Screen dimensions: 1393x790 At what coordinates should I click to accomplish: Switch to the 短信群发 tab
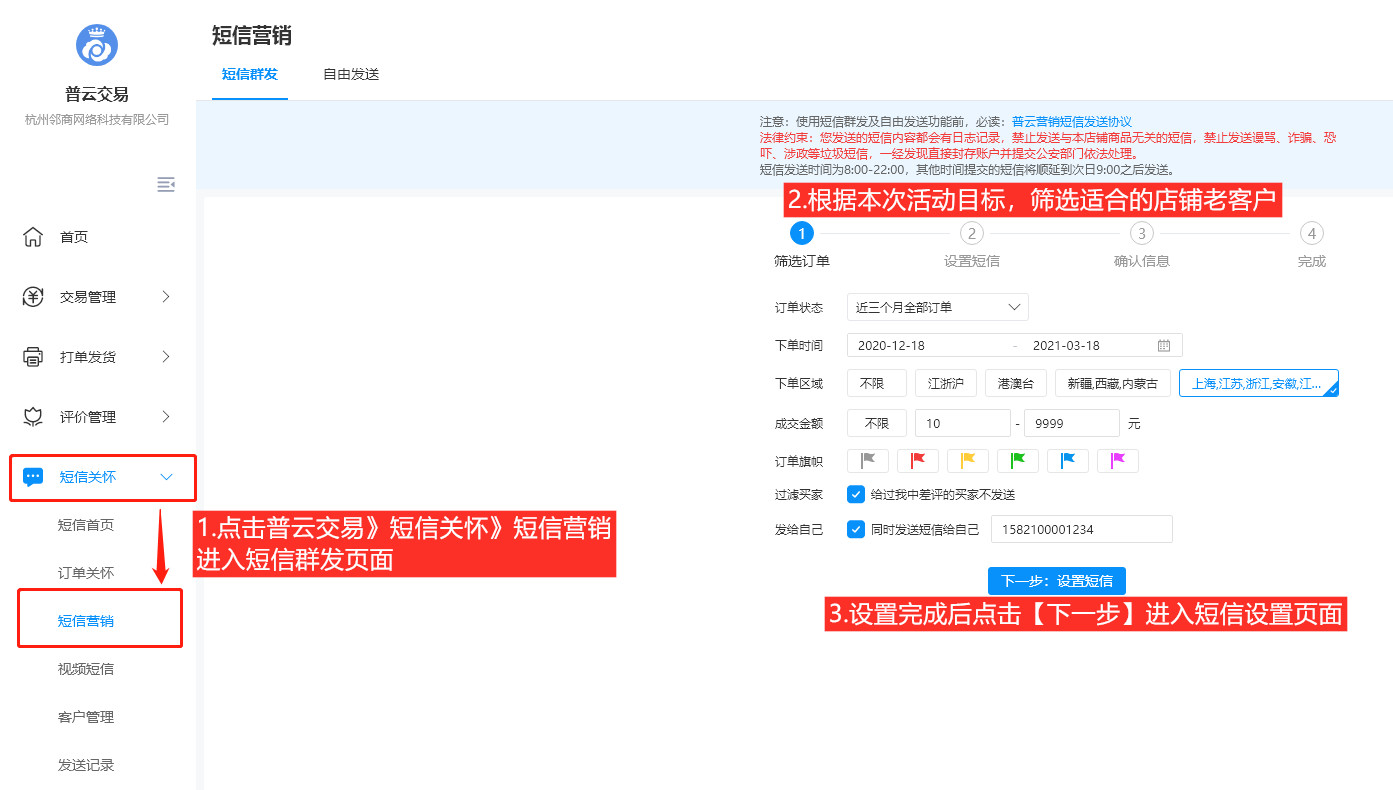(x=250, y=74)
